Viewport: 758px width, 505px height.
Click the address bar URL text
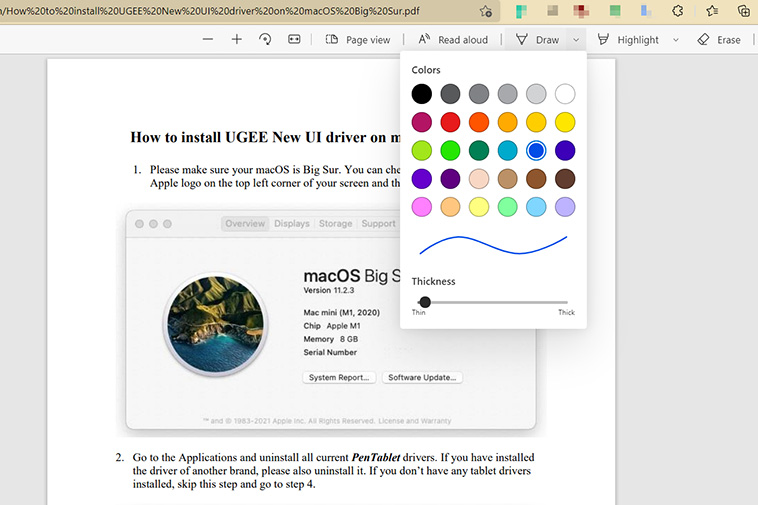pyautogui.click(x=211, y=11)
